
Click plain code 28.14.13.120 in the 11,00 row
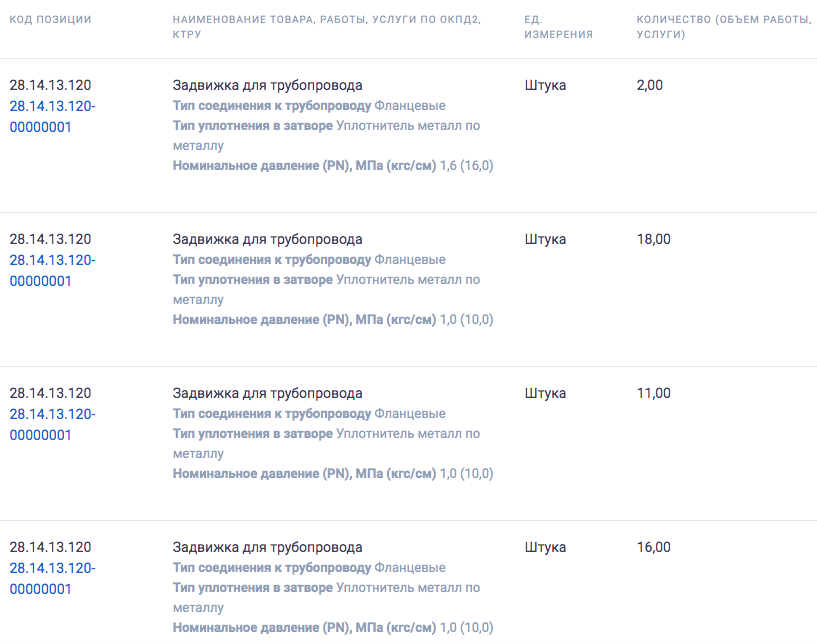50,393
